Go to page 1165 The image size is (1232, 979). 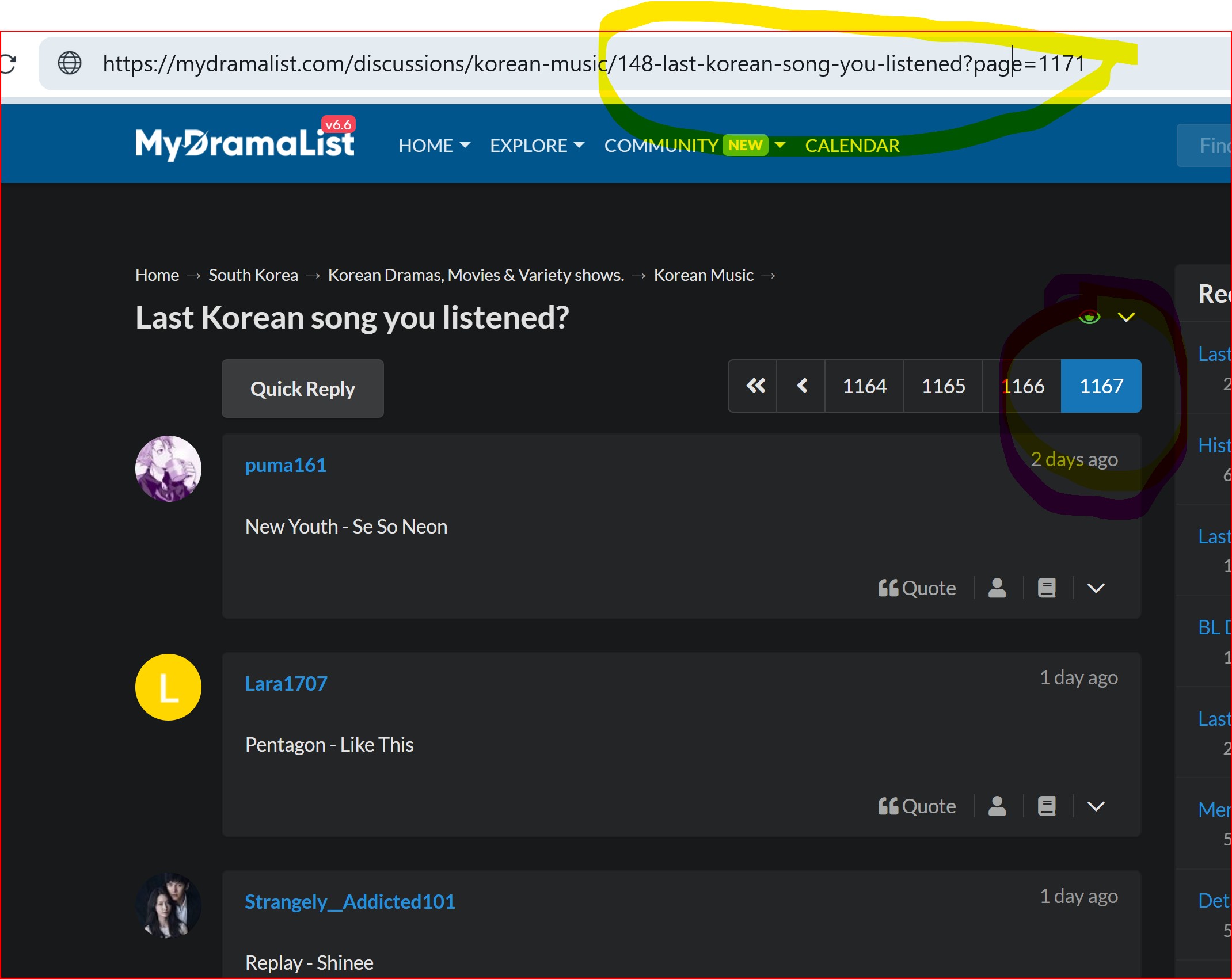click(x=944, y=386)
